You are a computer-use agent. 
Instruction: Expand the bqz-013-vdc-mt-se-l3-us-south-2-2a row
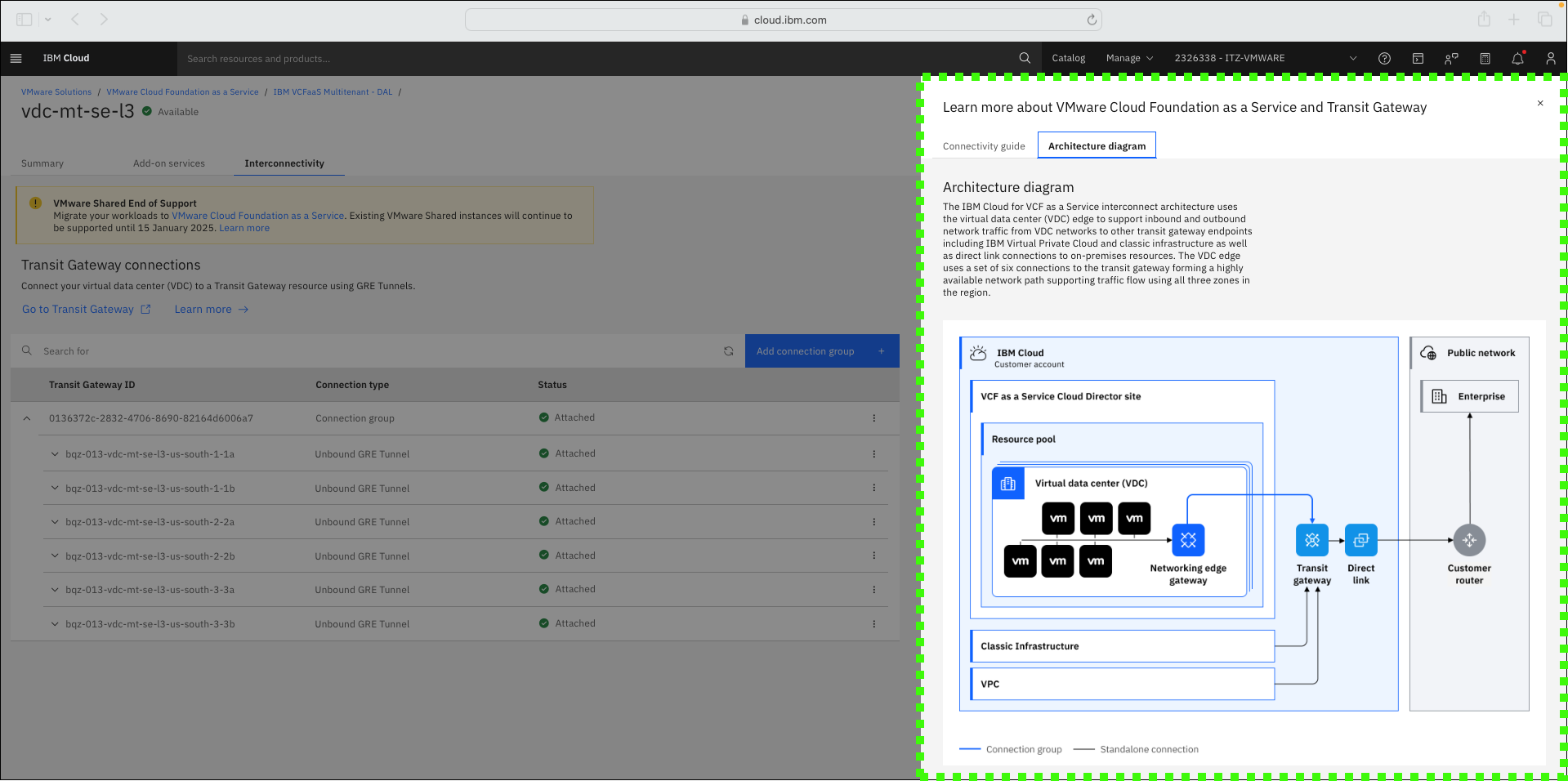tap(55, 522)
